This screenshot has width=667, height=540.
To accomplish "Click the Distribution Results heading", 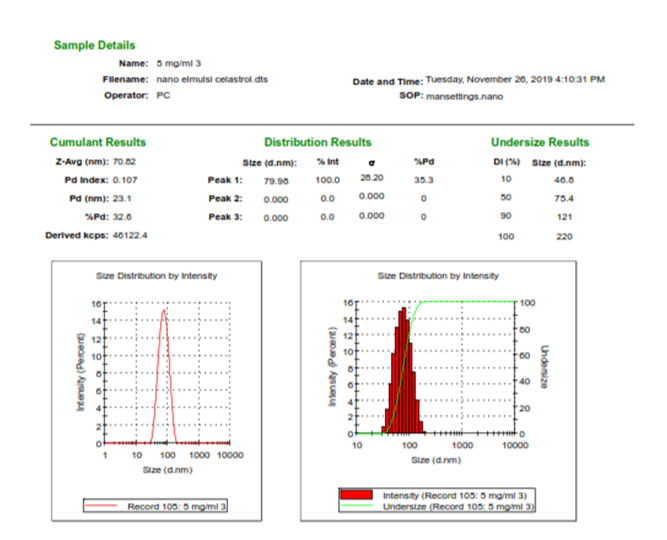I will point(317,142).
